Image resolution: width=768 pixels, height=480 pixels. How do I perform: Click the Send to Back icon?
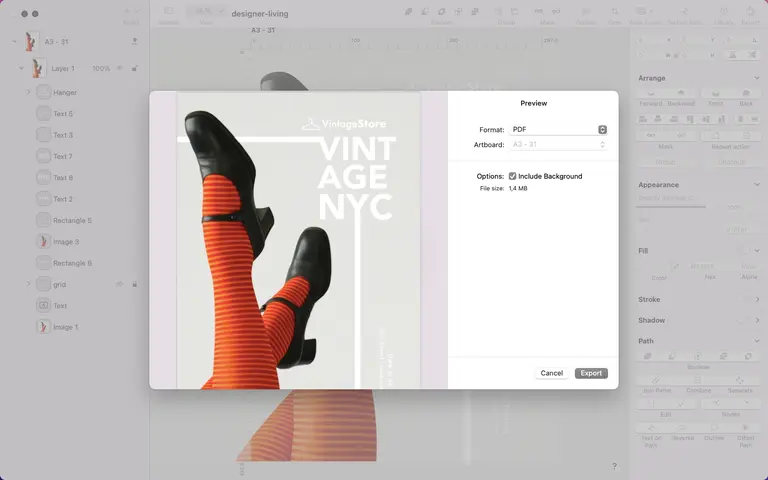click(x=746, y=93)
